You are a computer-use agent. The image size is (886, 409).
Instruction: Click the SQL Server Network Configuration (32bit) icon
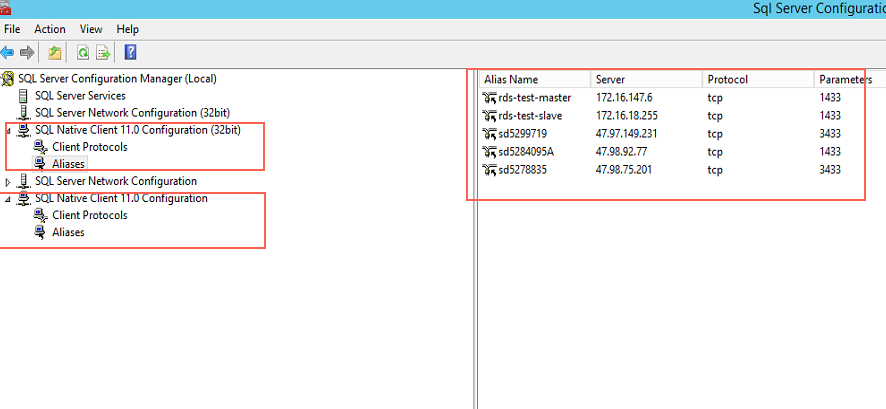pos(24,113)
